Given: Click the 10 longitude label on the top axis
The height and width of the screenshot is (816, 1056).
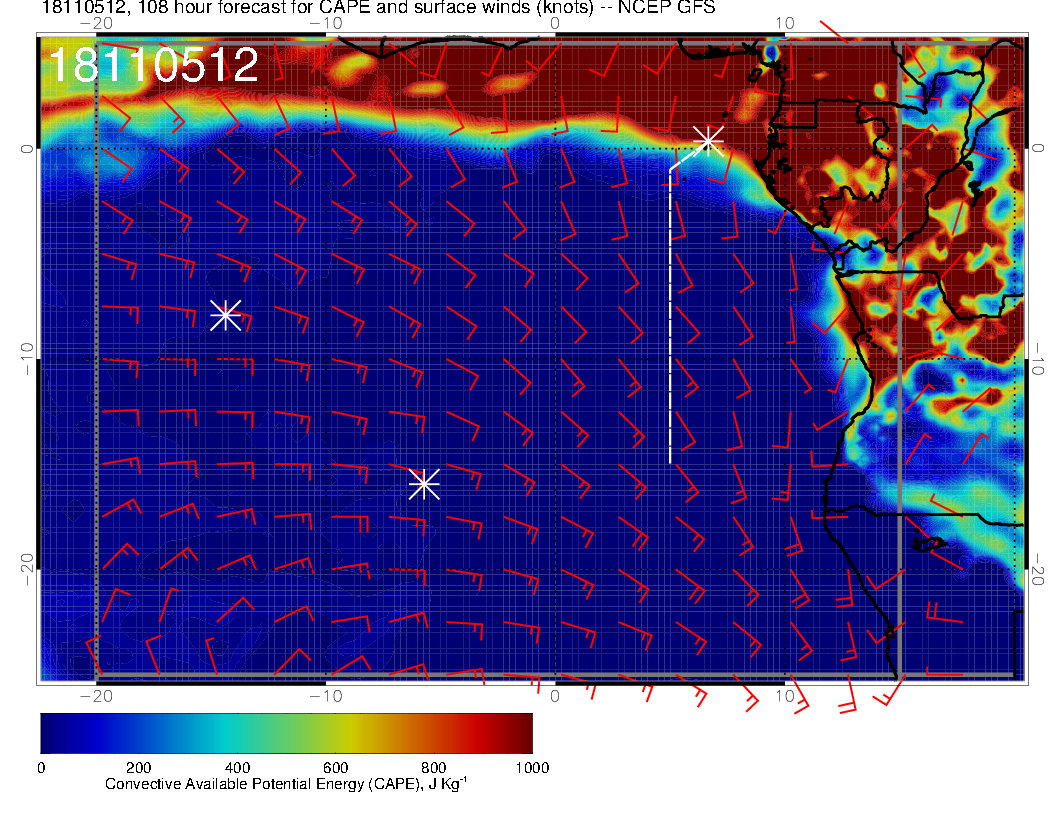Looking at the screenshot, I should 786,23.
